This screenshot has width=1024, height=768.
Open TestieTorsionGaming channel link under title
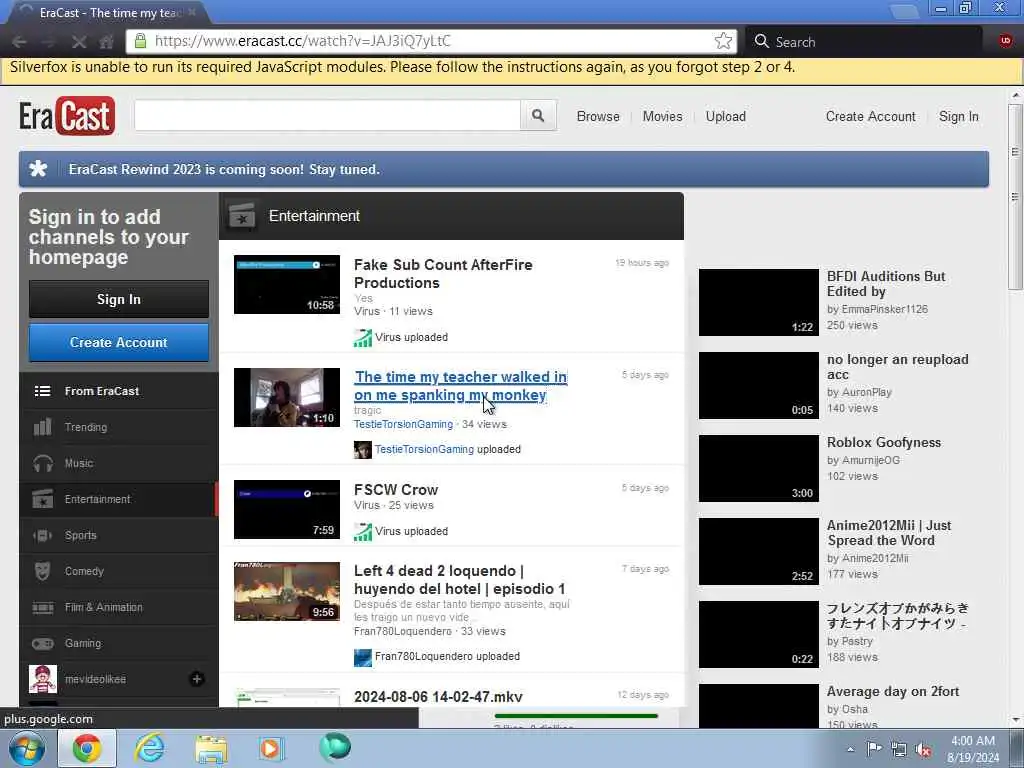point(403,424)
